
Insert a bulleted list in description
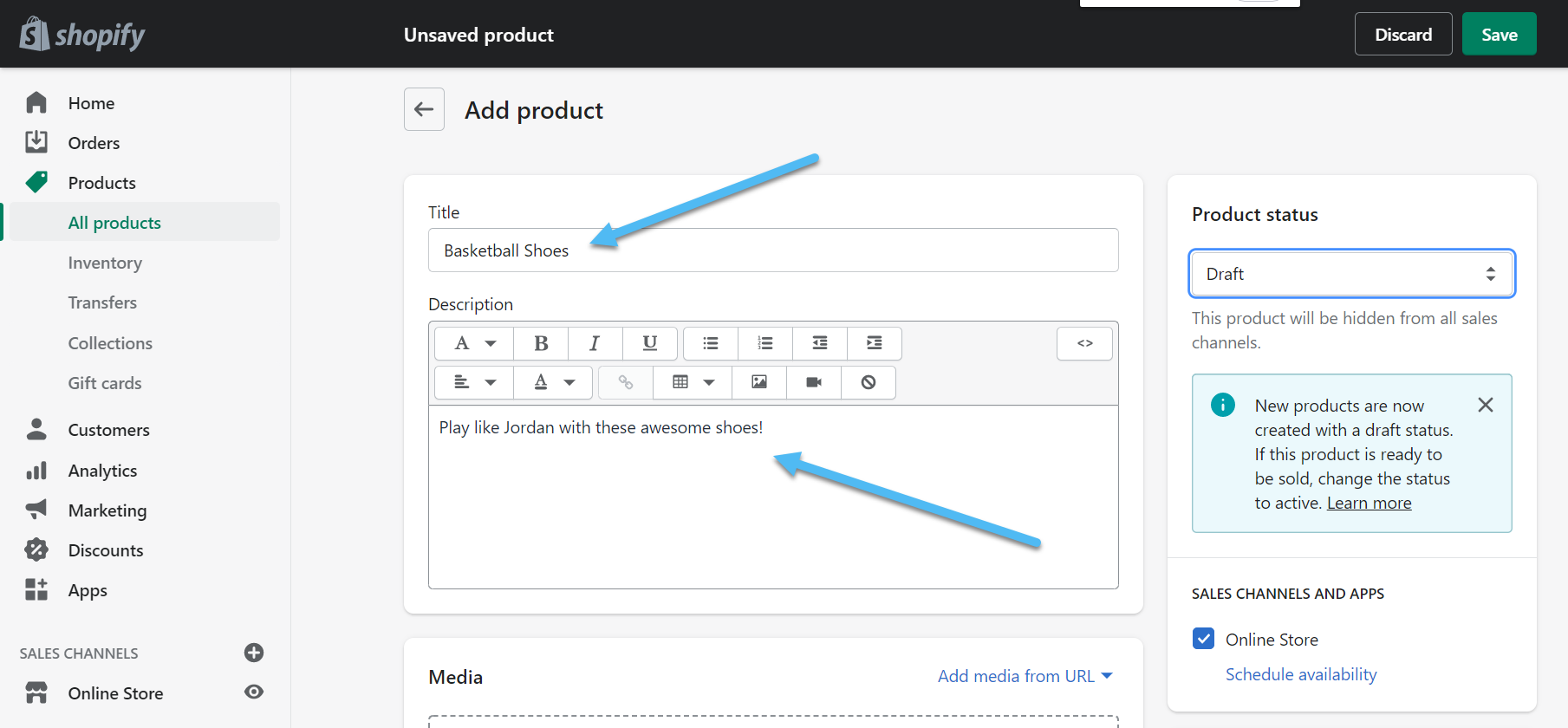(711, 343)
